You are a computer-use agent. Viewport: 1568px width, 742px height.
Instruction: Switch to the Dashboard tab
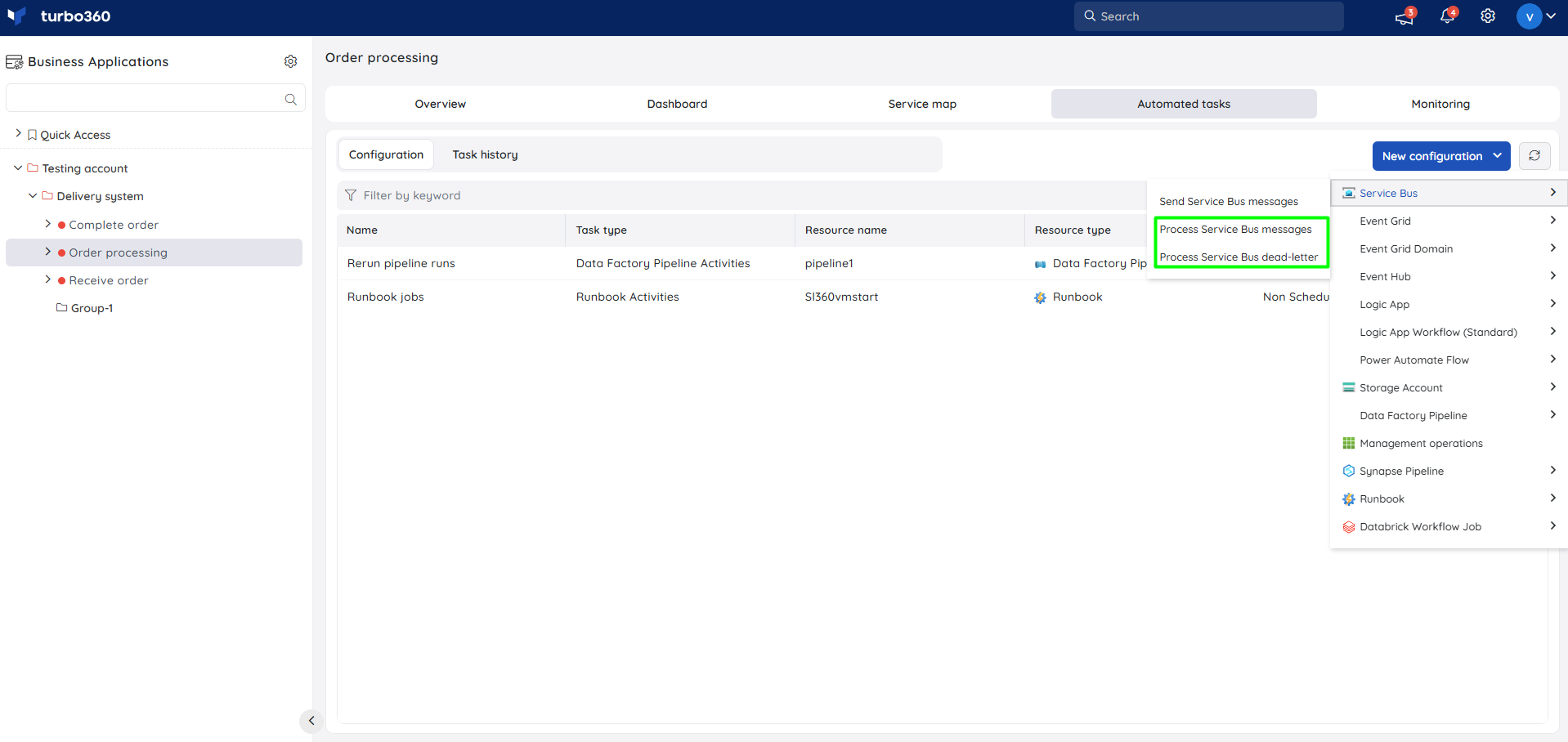[677, 104]
